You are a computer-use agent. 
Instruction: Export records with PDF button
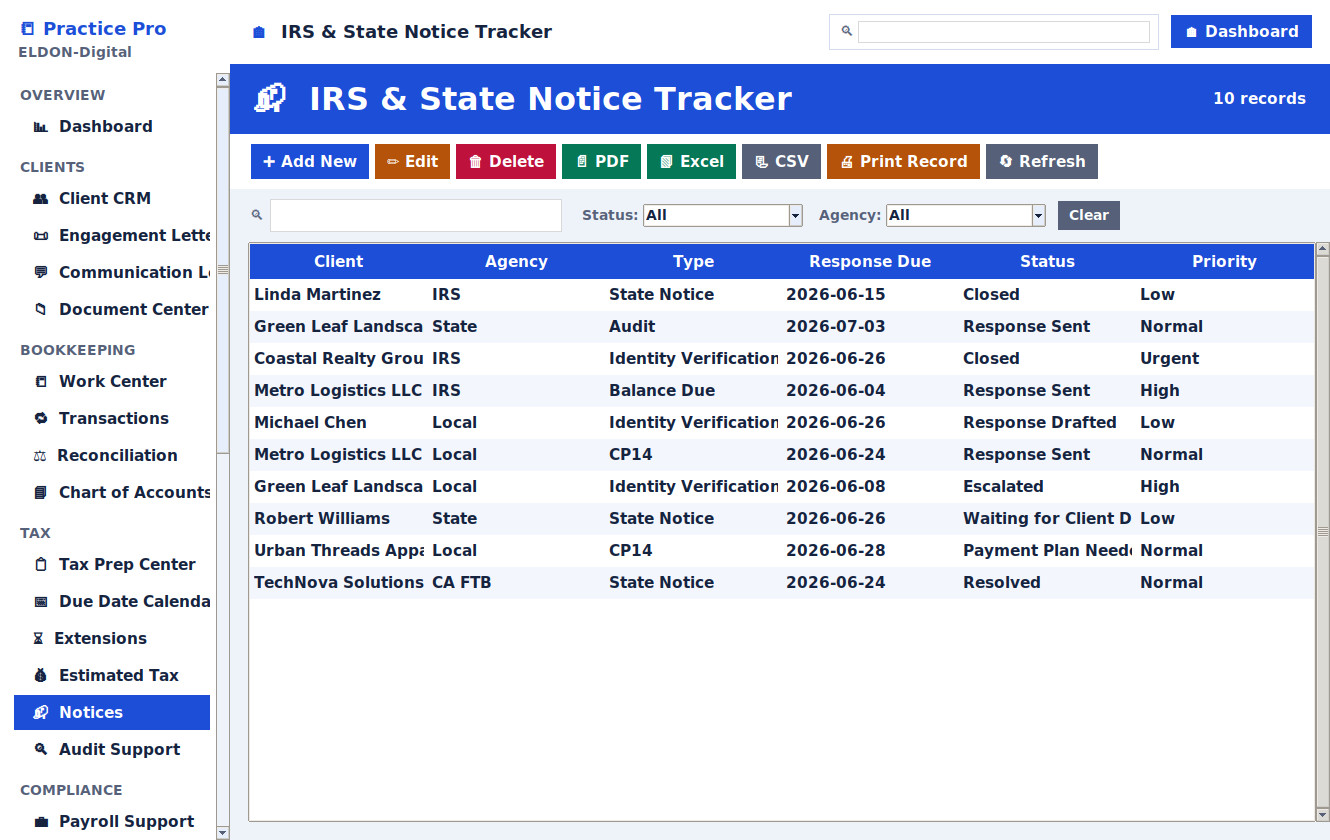[601, 162]
